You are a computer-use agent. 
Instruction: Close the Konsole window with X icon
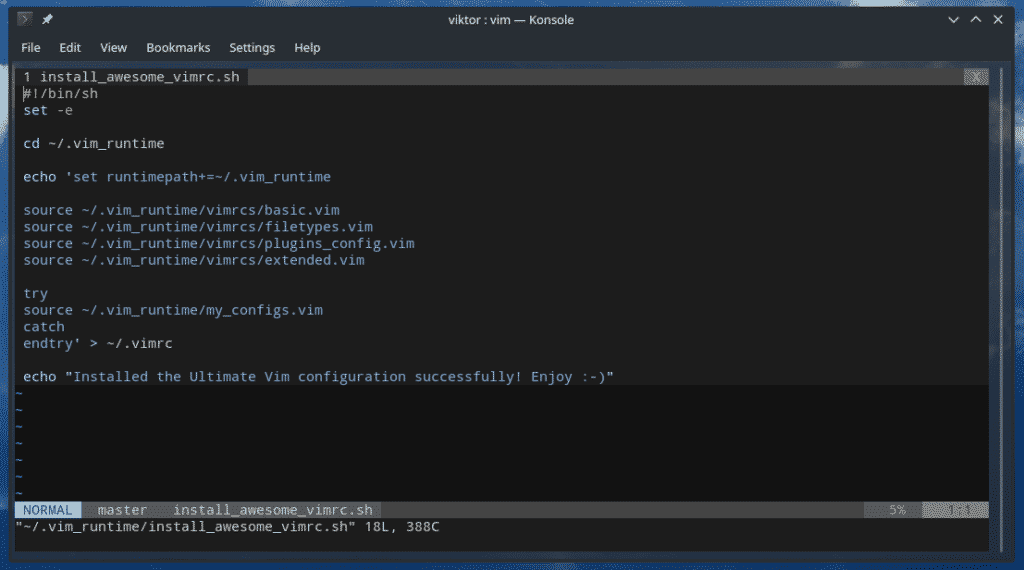tap(998, 20)
